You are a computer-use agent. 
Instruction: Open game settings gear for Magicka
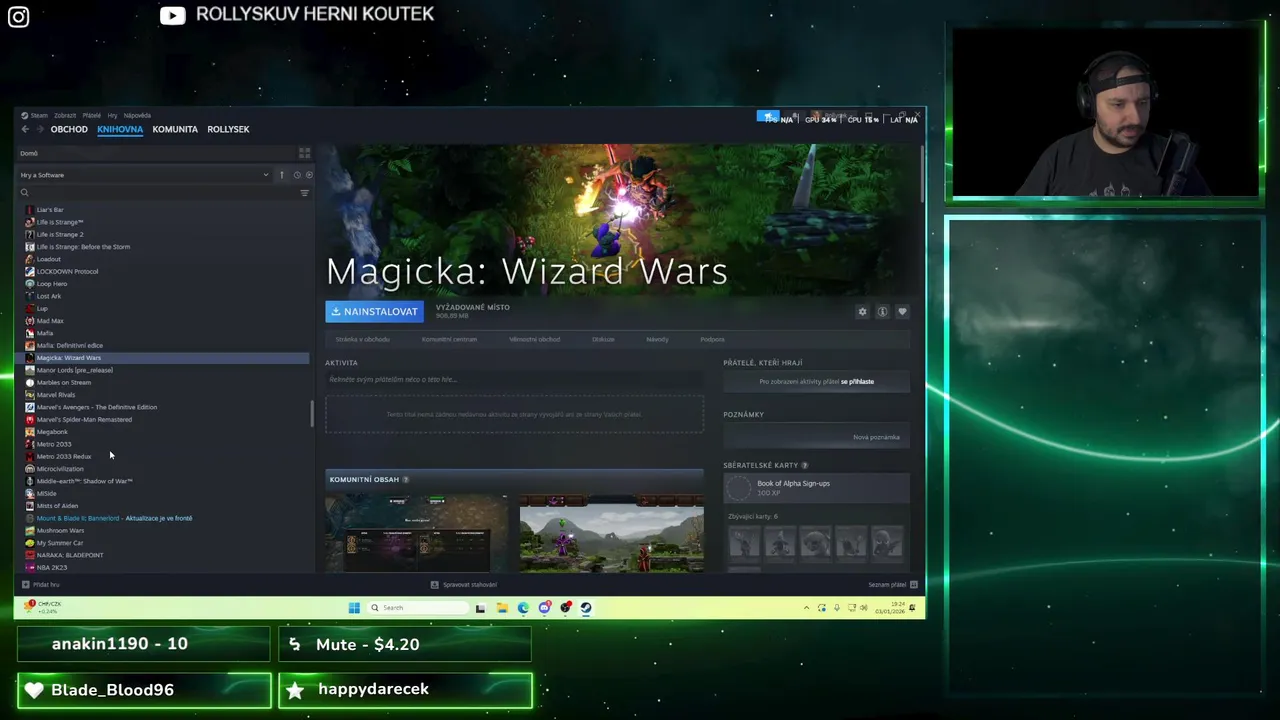(862, 312)
